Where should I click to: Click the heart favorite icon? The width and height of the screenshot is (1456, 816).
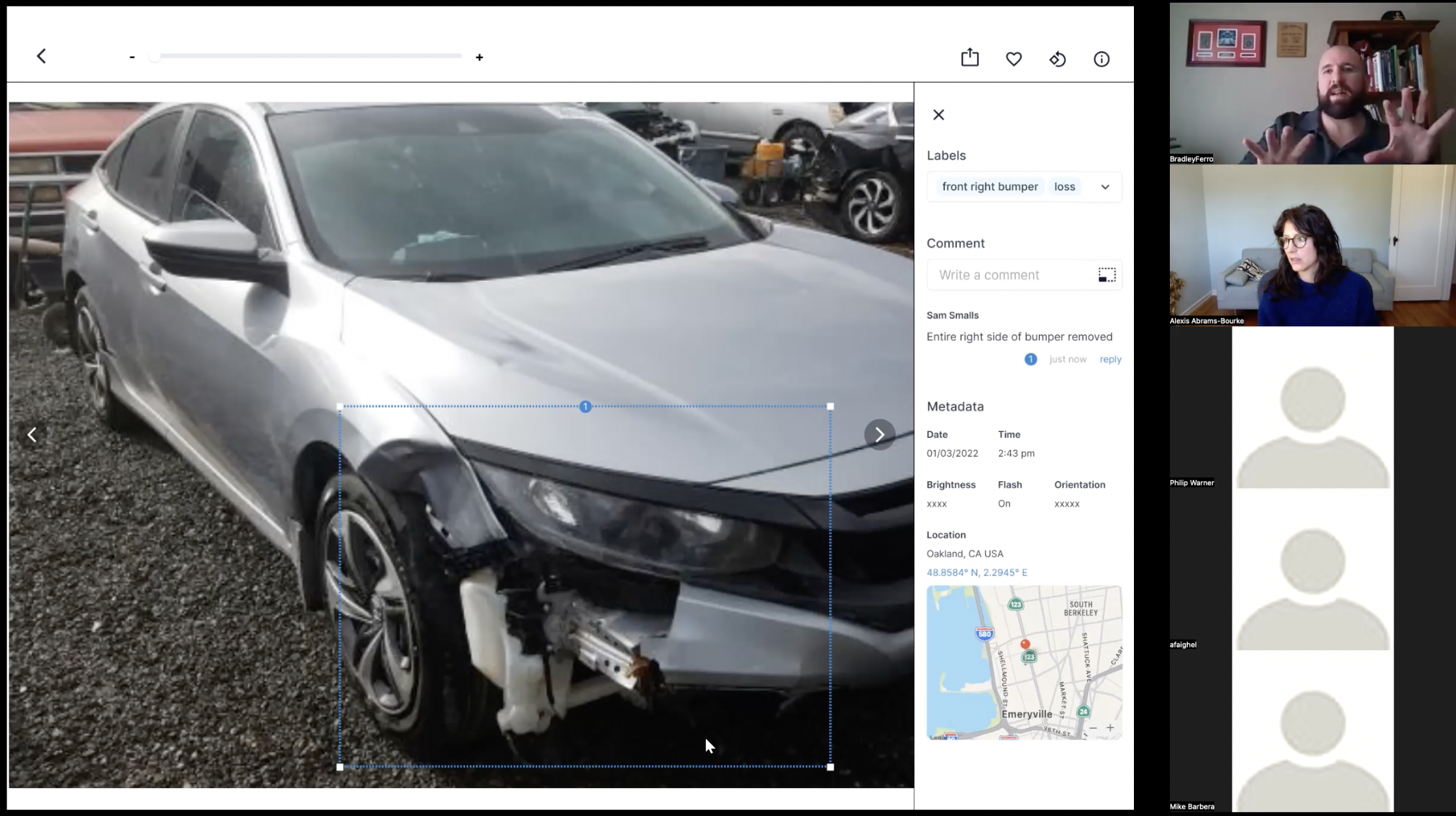click(x=1013, y=59)
